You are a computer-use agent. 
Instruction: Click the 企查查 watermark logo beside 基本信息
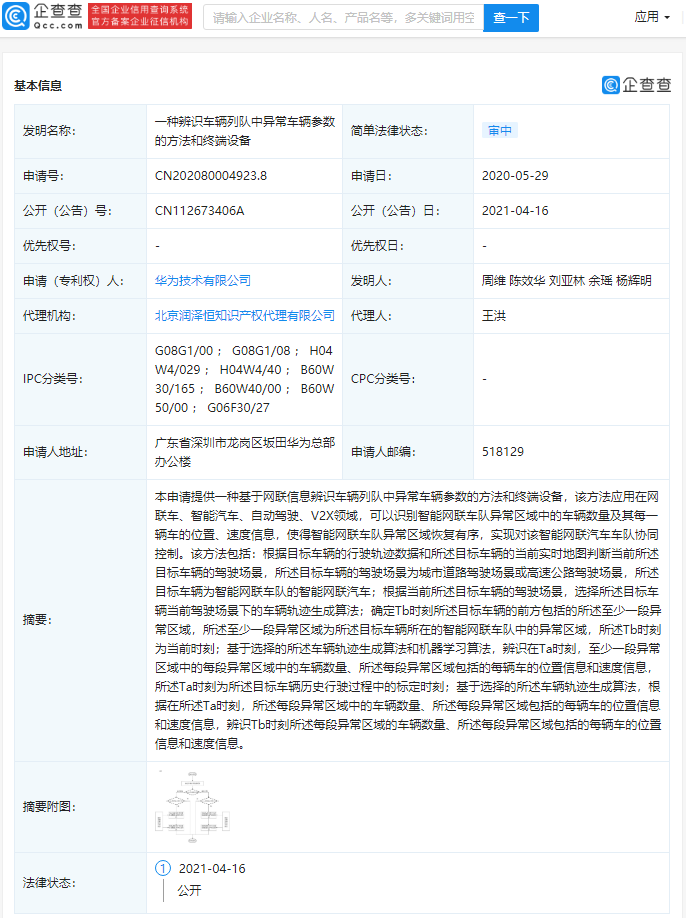(x=636, y=85)
